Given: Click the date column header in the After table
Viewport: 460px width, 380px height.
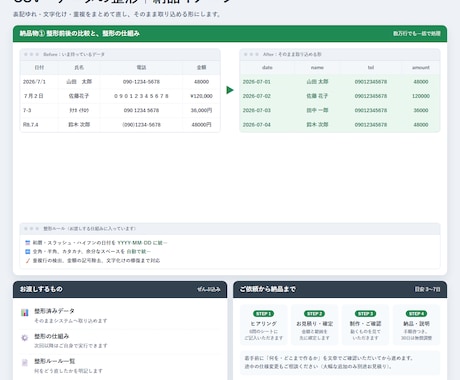Looking at the screenshot, I should pos(267,67).
